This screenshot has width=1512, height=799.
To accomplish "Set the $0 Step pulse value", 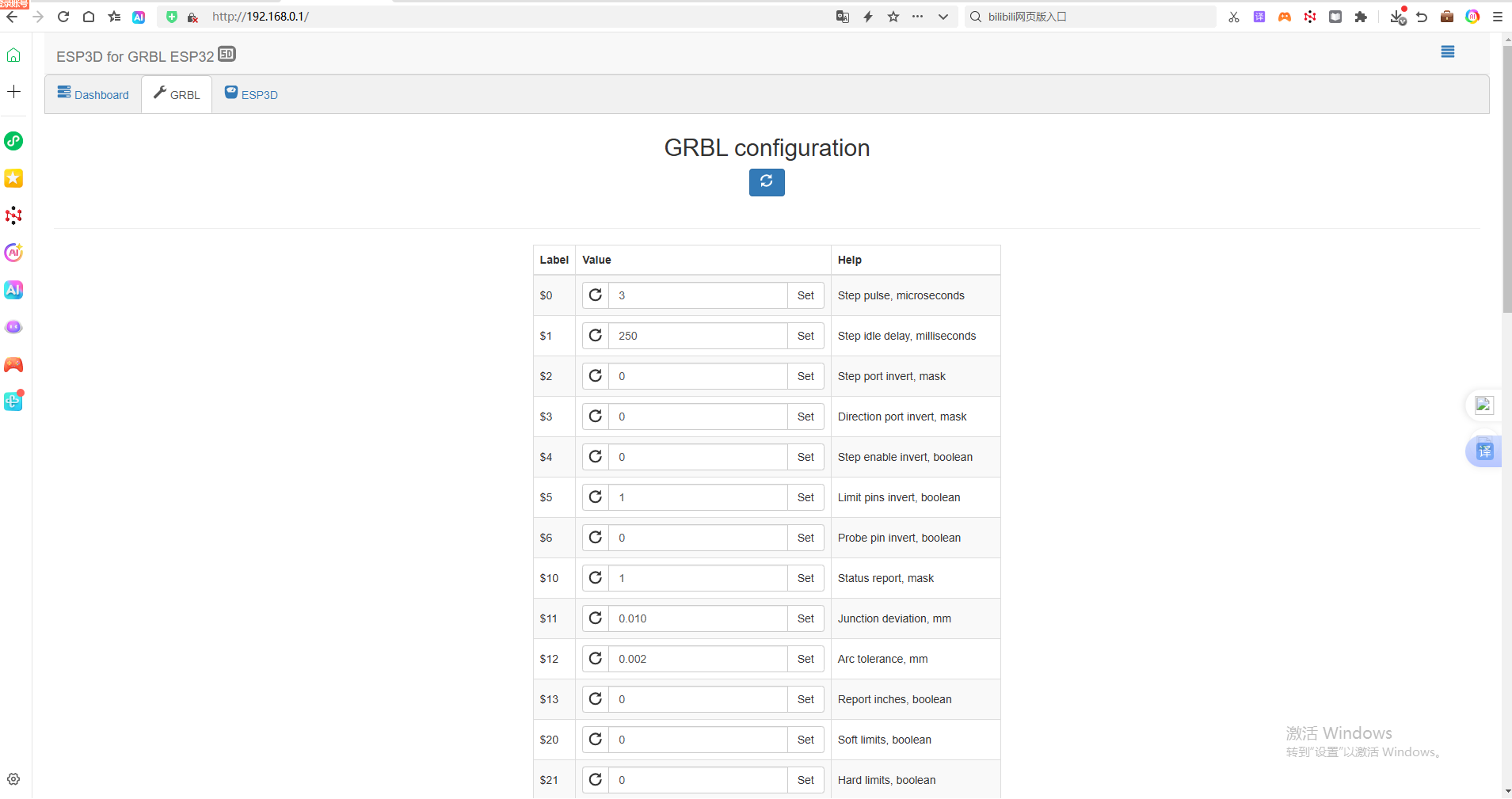I will 806,295.
